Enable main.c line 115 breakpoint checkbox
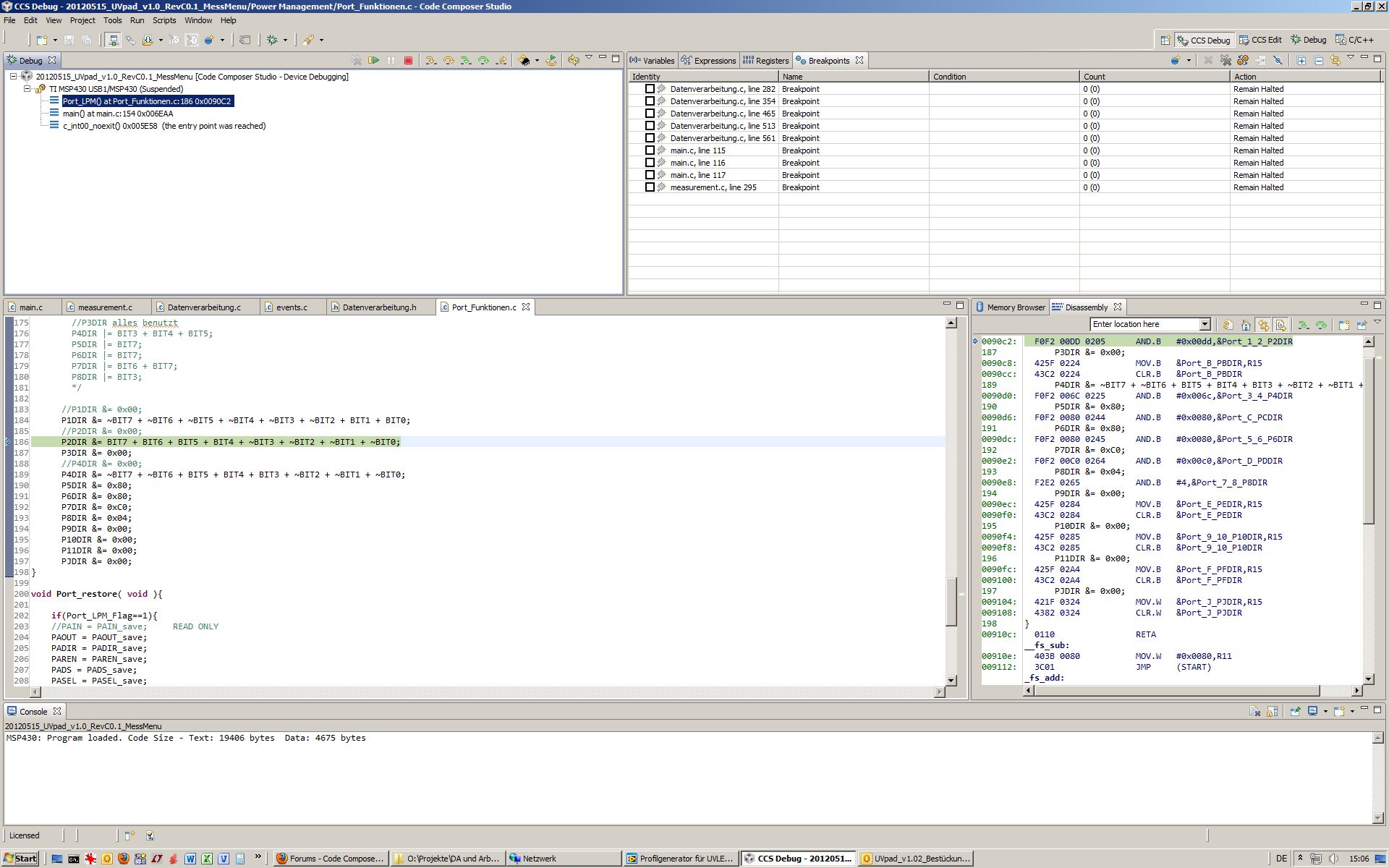The width and height of the screenshot is (1389, 868). click(x=650, y=150)
